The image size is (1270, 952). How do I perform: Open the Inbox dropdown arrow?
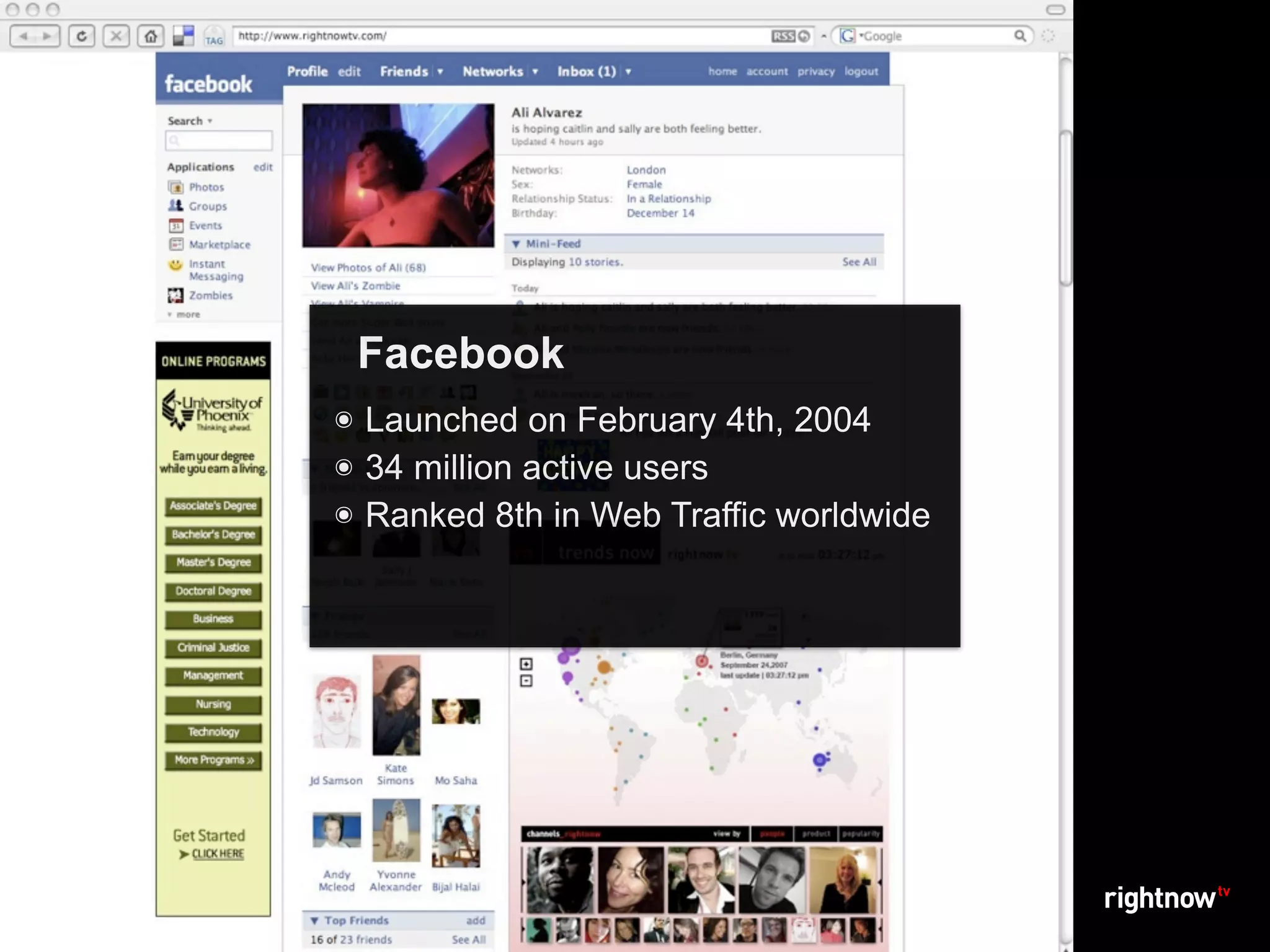(628, 72)
